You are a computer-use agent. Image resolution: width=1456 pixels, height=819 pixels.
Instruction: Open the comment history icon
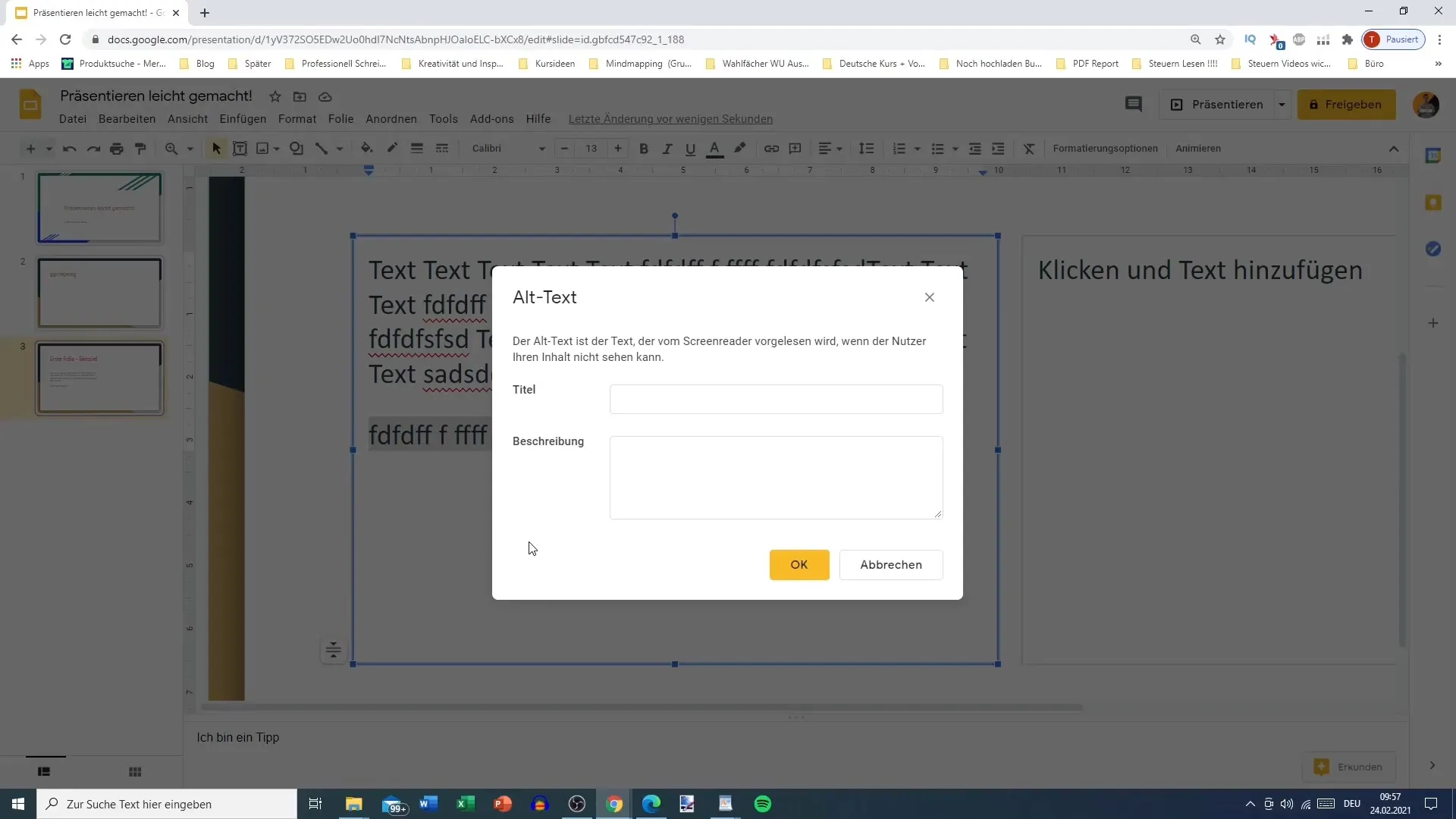pyautogui.click(x=1134, y=105)
